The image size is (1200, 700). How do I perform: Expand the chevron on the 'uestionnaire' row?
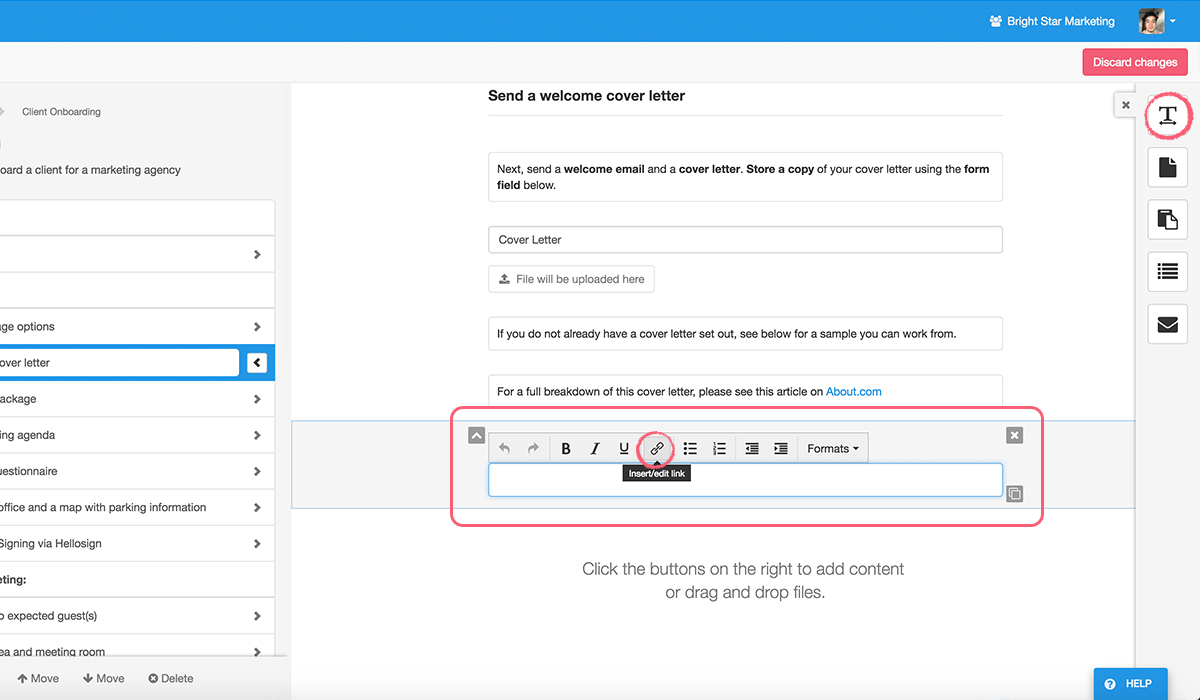click(257, 471)
